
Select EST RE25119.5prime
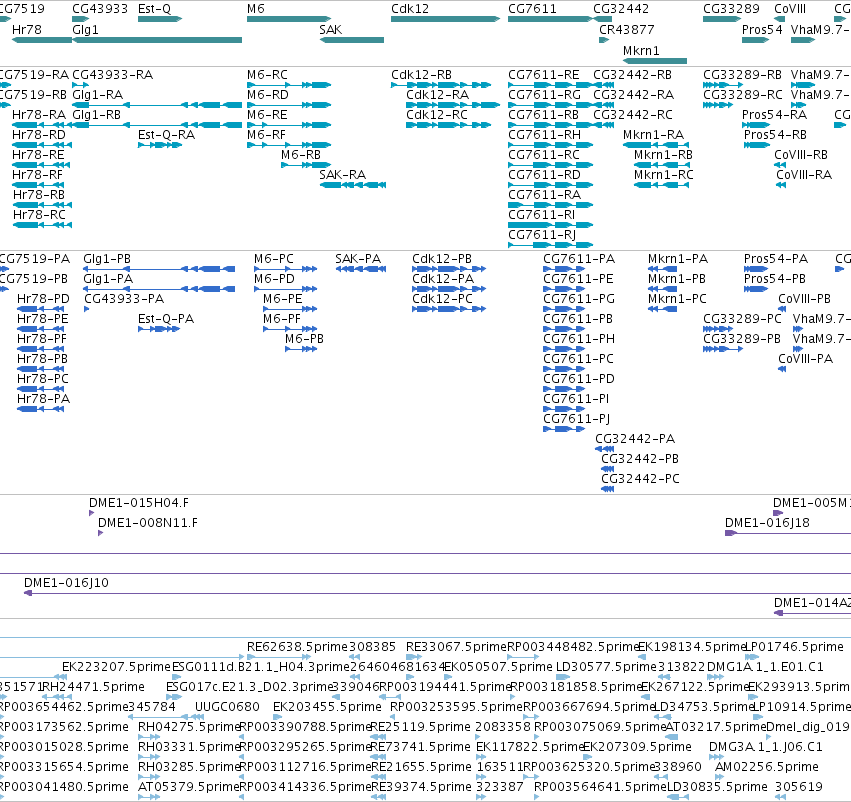coord(421,727)
